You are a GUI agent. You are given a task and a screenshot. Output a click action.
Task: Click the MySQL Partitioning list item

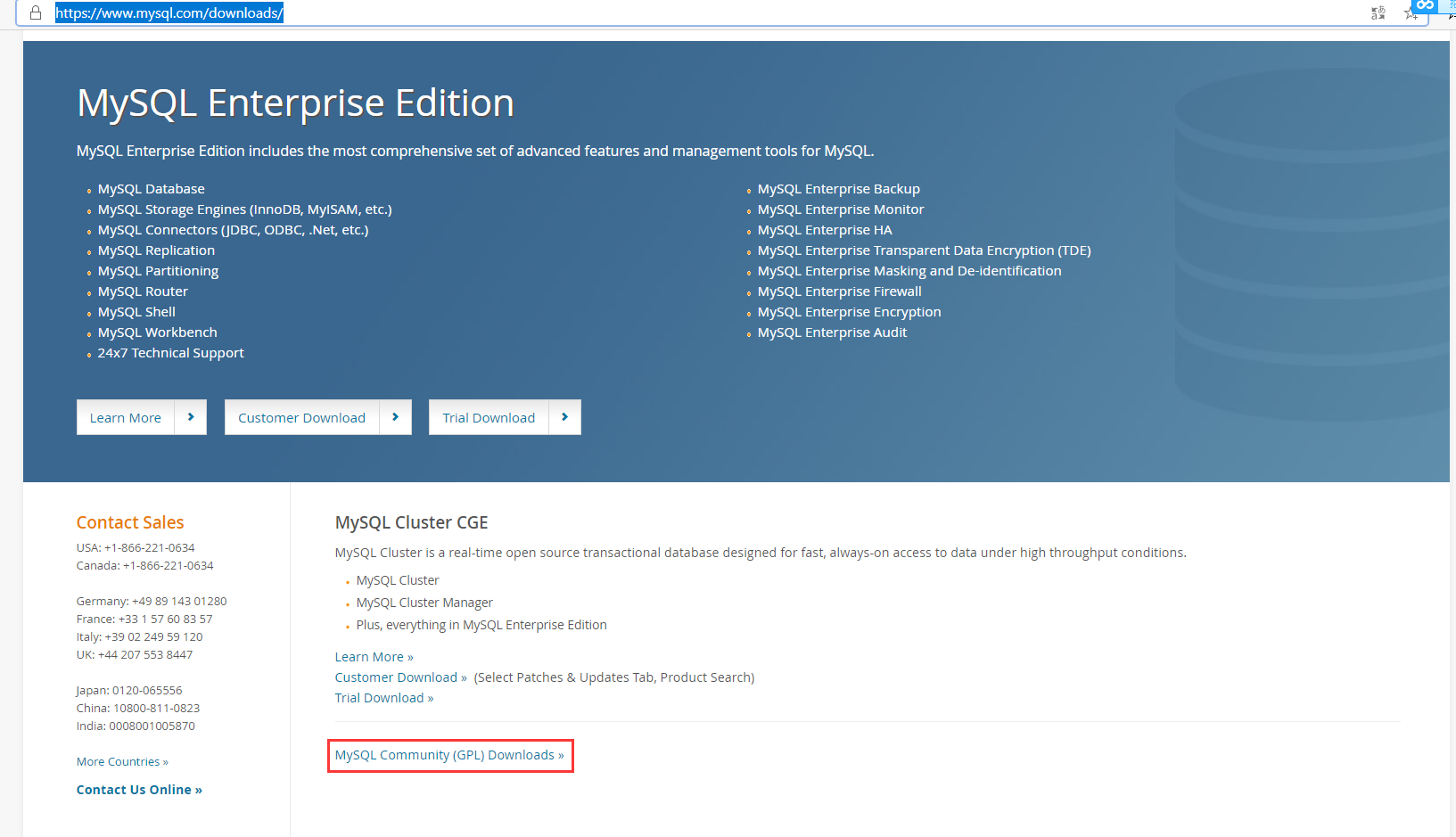click(158, 271)
